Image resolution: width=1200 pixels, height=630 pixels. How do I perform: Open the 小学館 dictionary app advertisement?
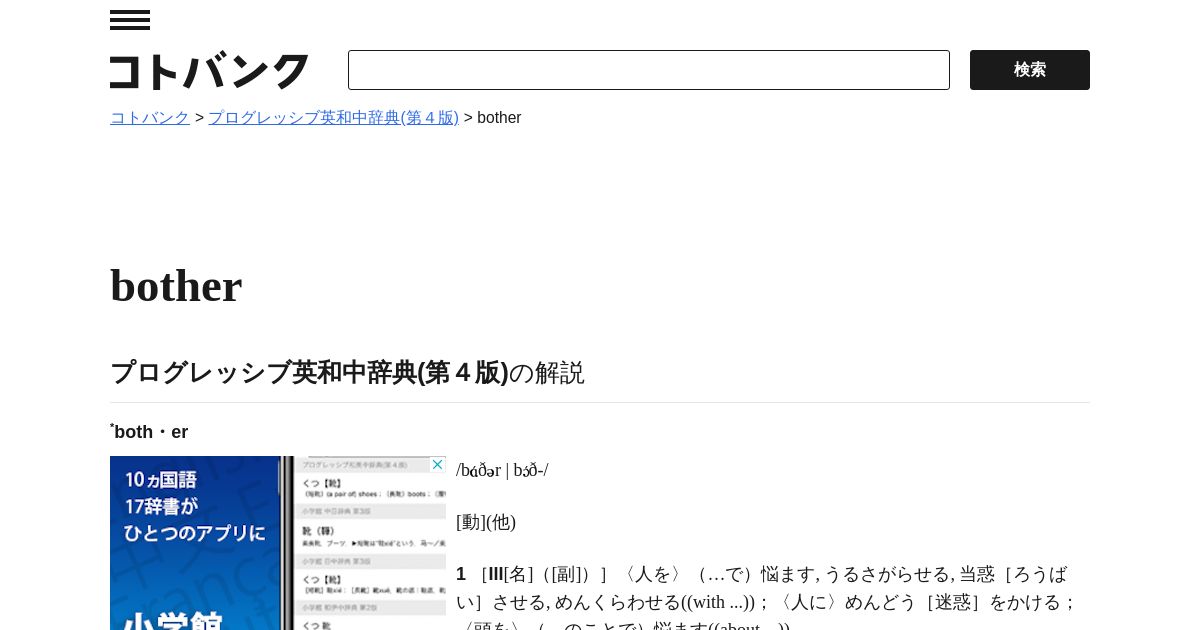pyautogui.click(x=278, y=543)
